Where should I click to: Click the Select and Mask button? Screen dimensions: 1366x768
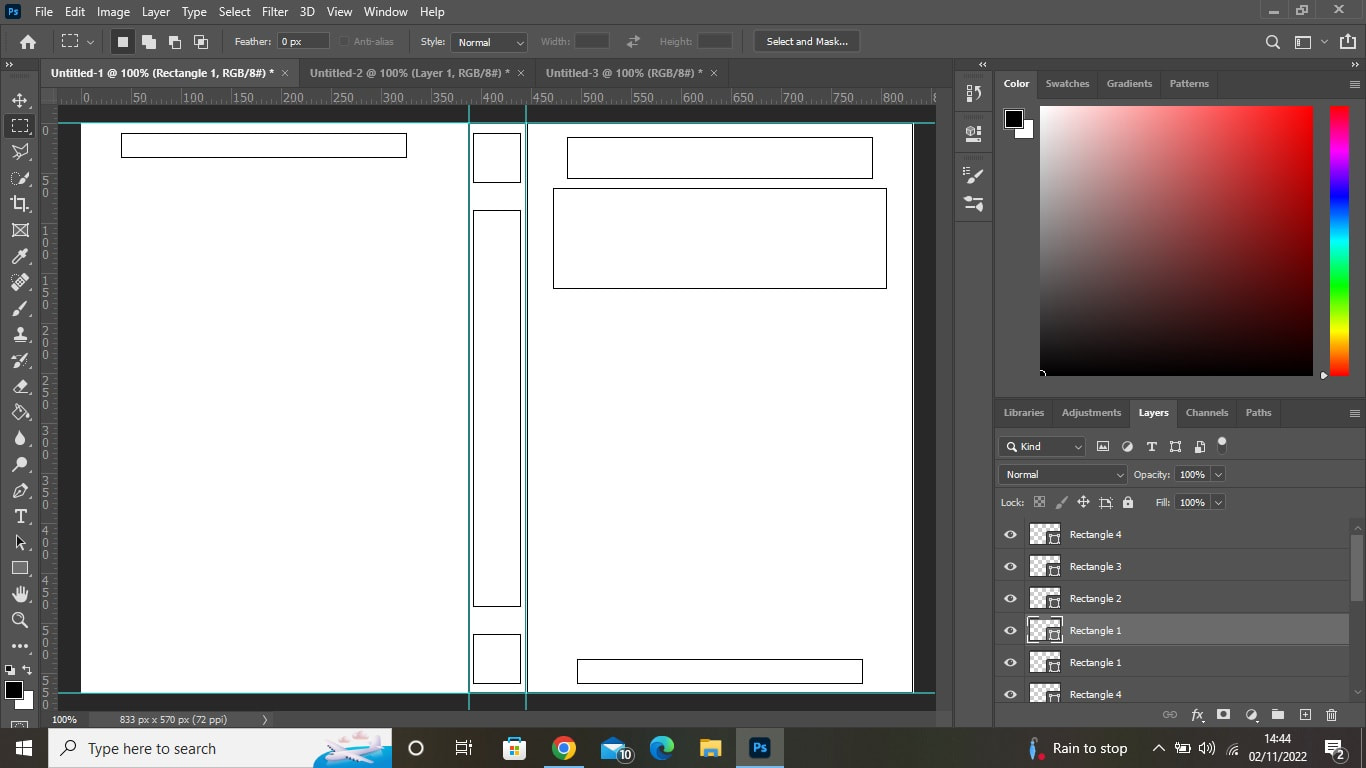(807, 42)
